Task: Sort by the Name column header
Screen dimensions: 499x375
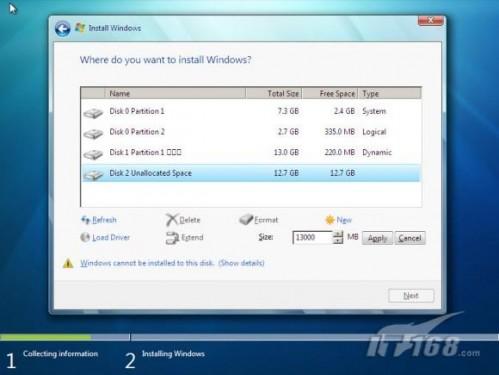Action: [x=175, y=94]
